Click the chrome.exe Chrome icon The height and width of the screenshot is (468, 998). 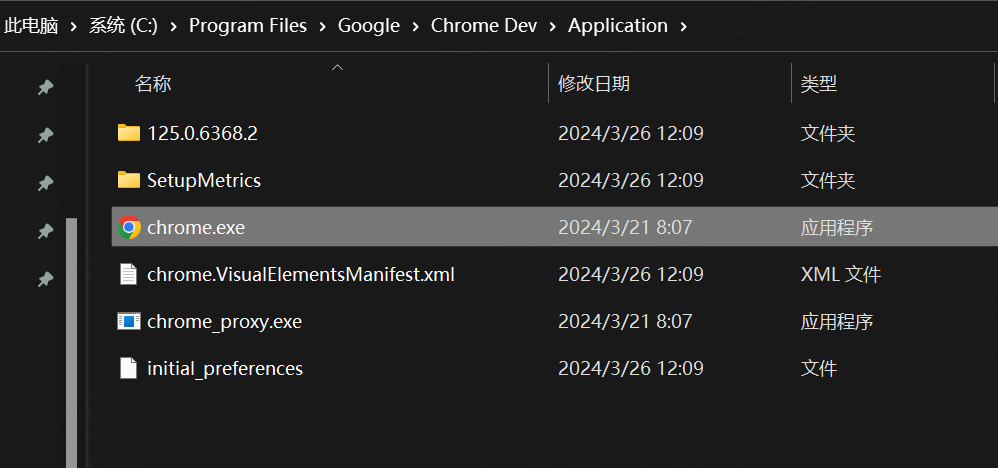click(128, 228)
